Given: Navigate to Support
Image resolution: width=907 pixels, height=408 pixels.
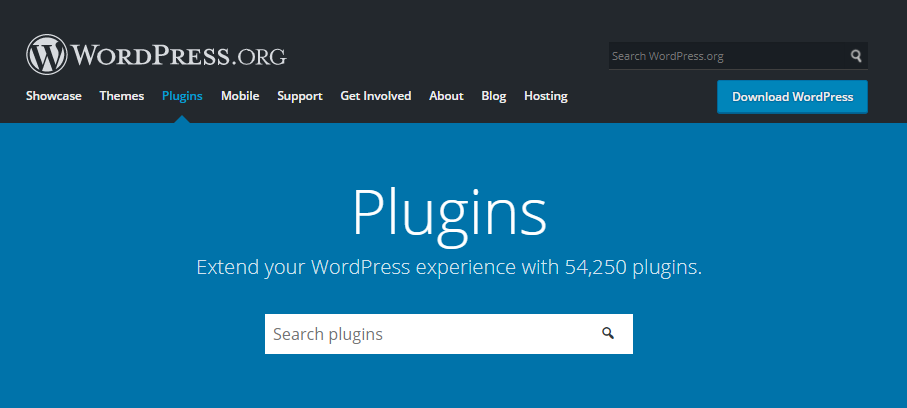Looking at the screenshot, I should 300,96.
